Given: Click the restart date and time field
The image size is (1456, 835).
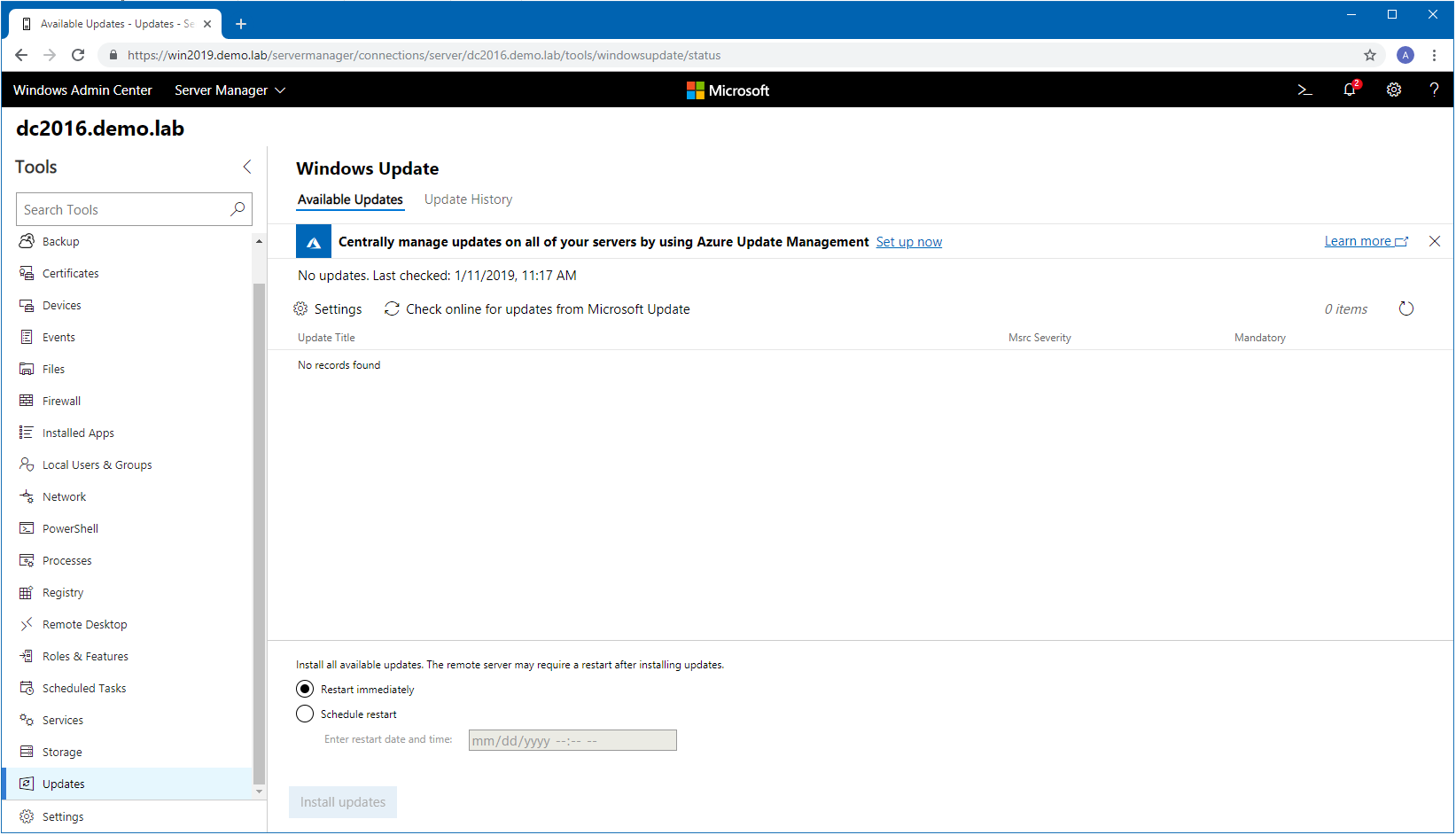Looking at the screenshot, I should point(572,740).
